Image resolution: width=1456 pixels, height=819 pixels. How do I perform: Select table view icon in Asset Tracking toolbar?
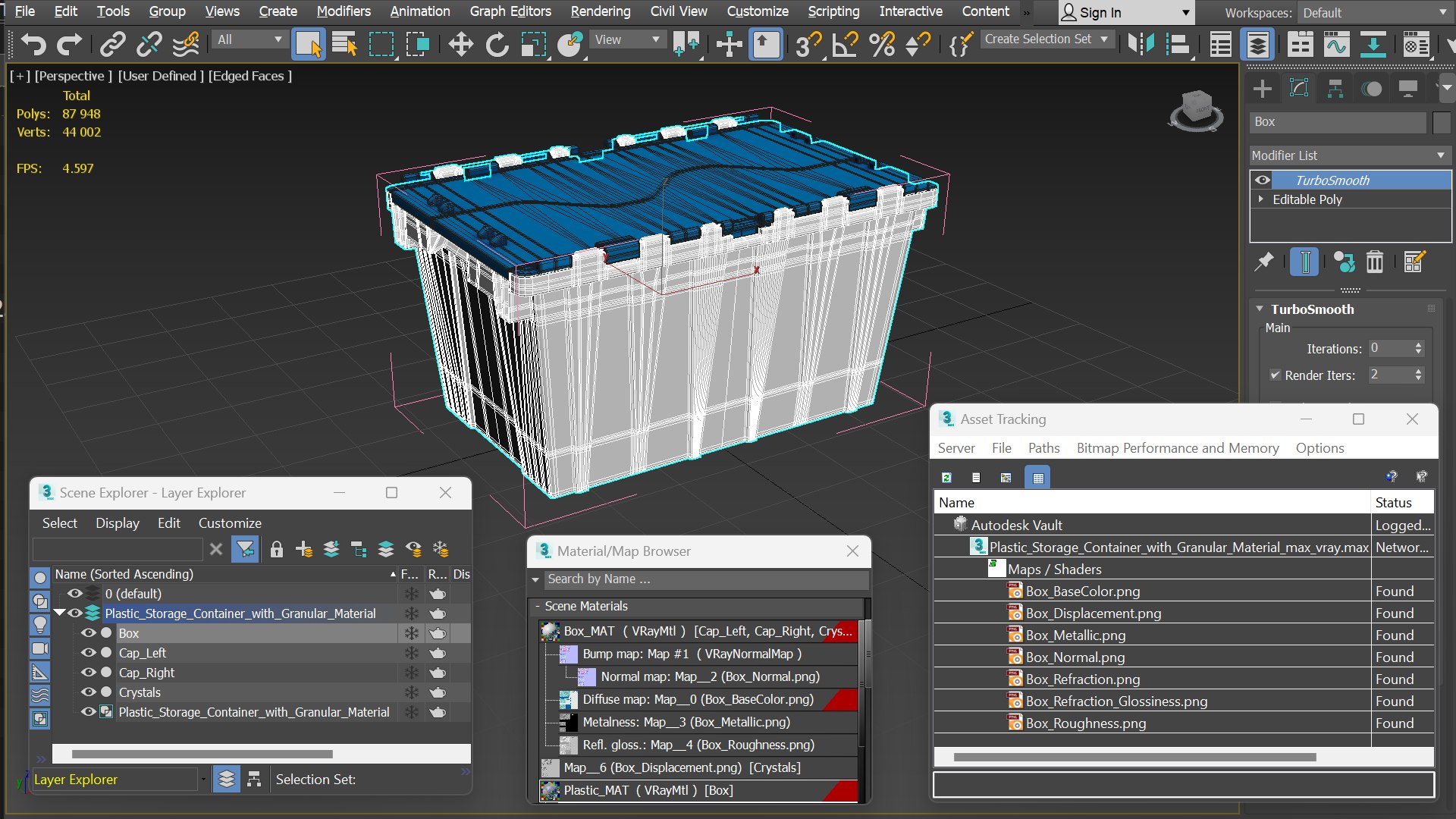pos(1038,478)
